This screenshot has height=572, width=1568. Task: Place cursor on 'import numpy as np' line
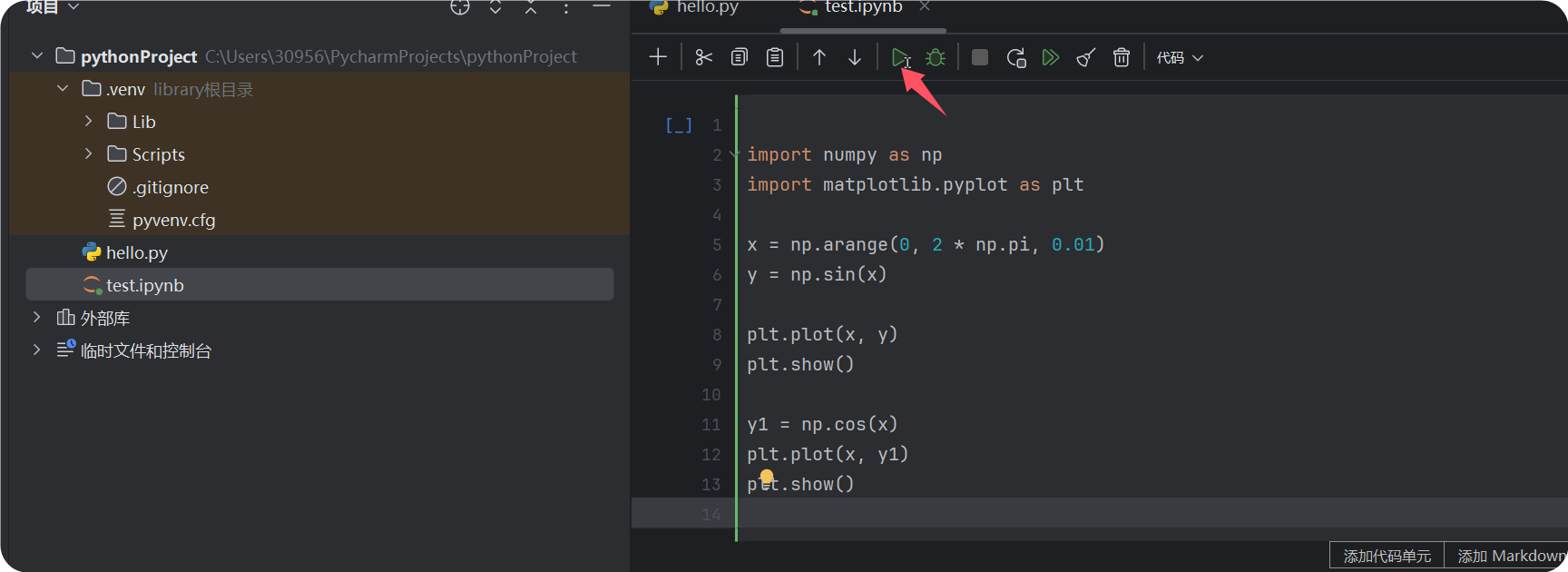(844, 155)
